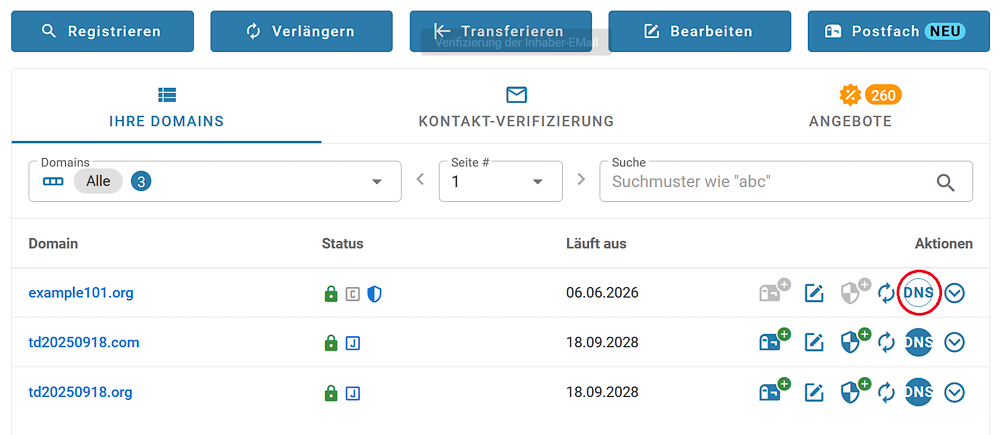The image size is (1000, 435).
Task: Click the renew arrows icon for td20250918.org
Action: pos(886,393)
